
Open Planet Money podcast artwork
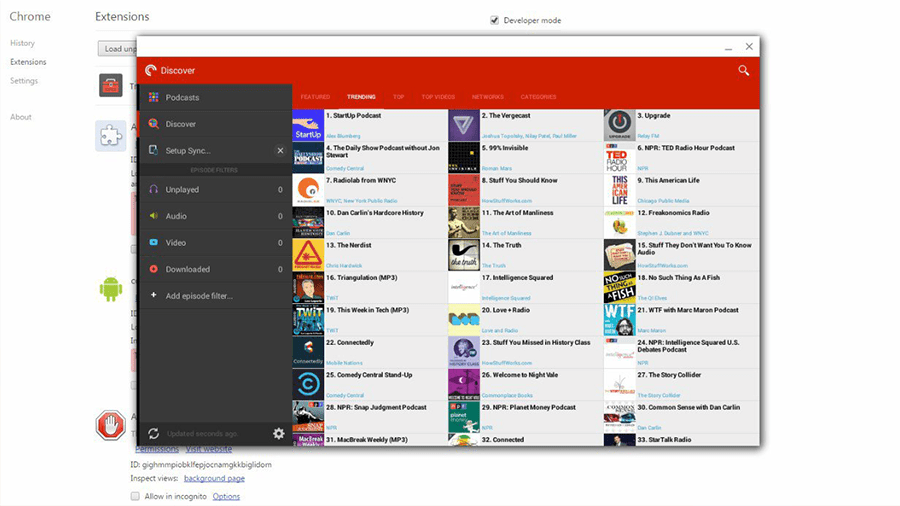point(464,417)
